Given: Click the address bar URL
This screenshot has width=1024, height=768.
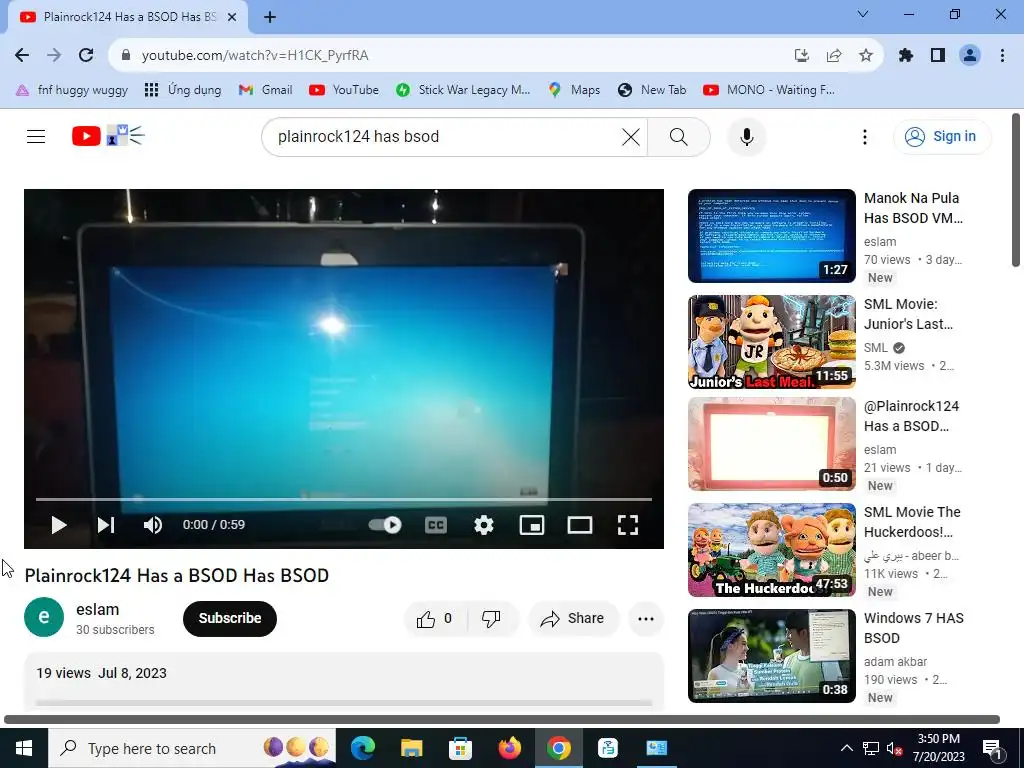Looking at the screenshot, I should coord(255,56).
